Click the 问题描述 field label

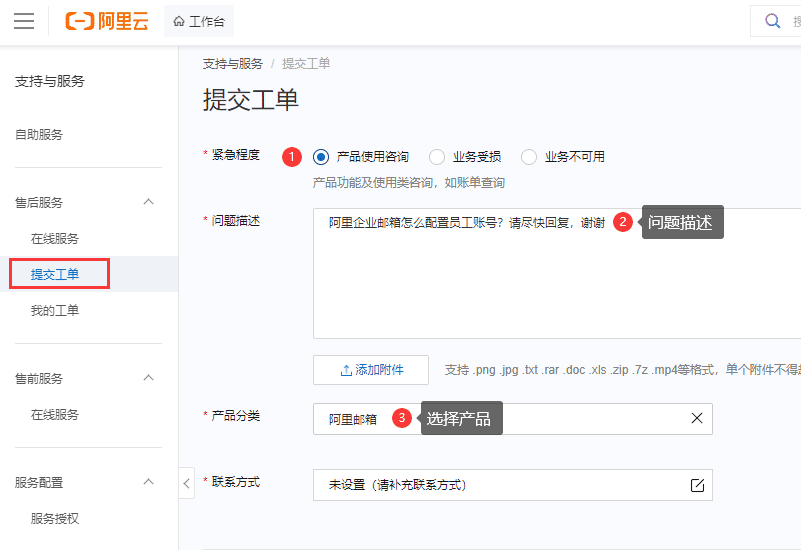(x=235, y=221)
